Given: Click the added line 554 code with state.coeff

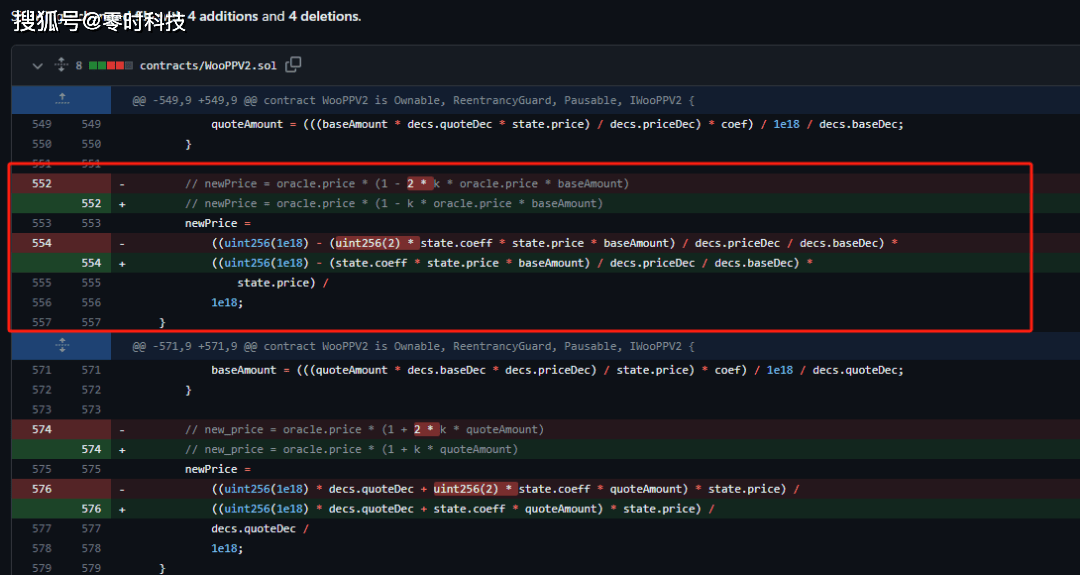Looking at the screenshot, I should tap(512, 263).
